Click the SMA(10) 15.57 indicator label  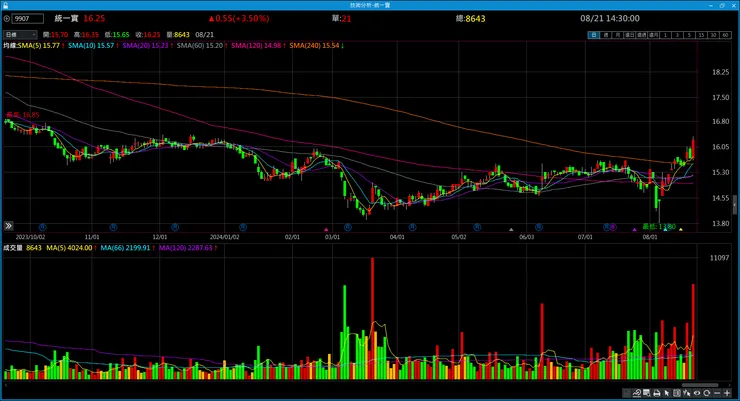93,46
